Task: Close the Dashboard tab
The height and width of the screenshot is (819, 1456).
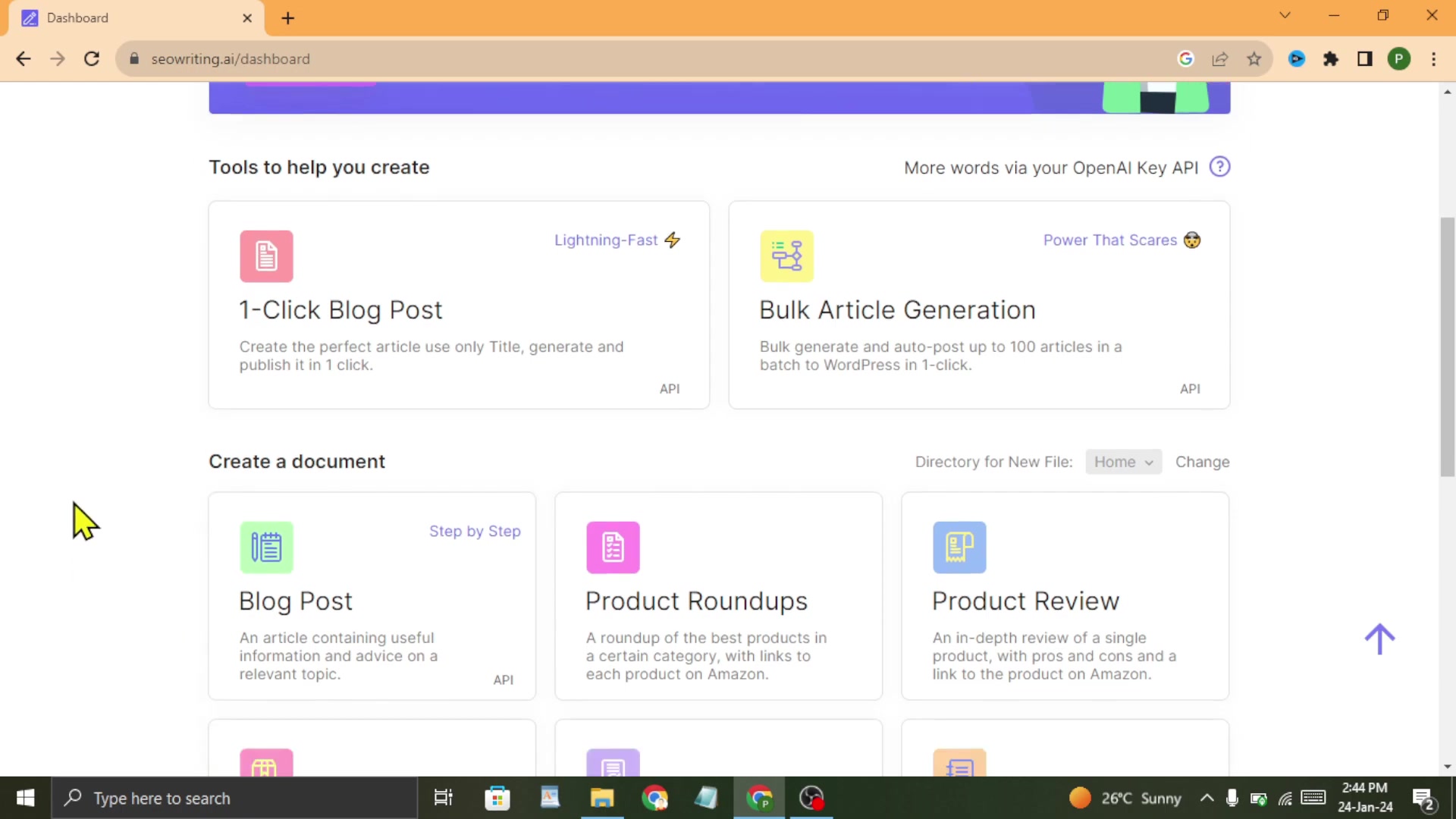Action: point(247,18)
